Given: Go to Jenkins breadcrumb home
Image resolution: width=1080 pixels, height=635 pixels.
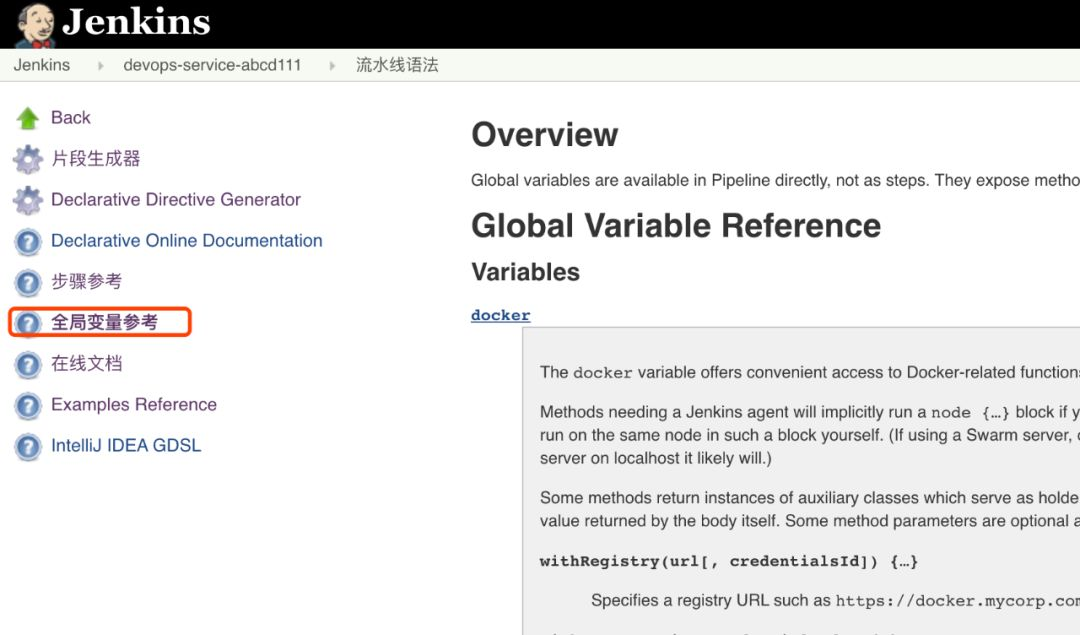Looking at the screenshot, I should click(x=42, y=65).
